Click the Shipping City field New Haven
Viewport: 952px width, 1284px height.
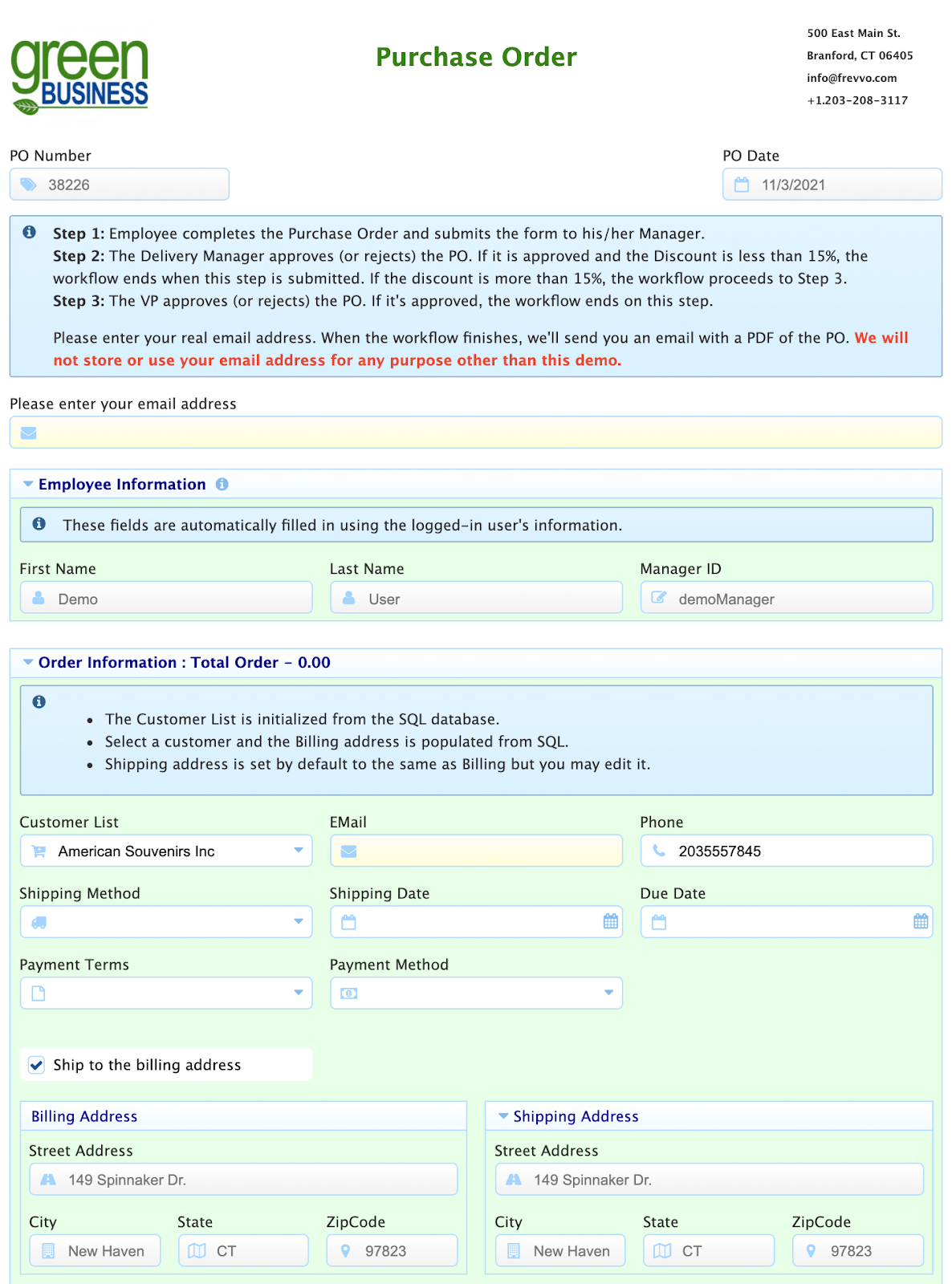coord(560,1251)
